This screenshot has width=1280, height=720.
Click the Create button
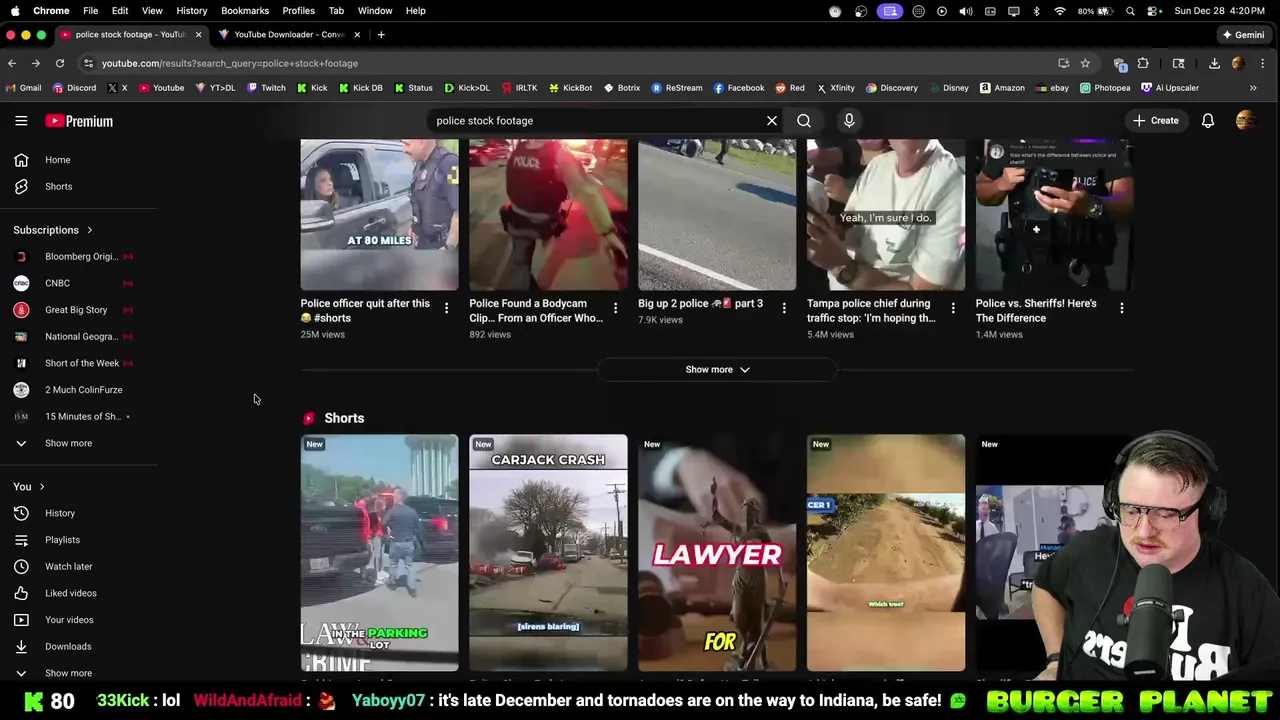pos(1156,121)
